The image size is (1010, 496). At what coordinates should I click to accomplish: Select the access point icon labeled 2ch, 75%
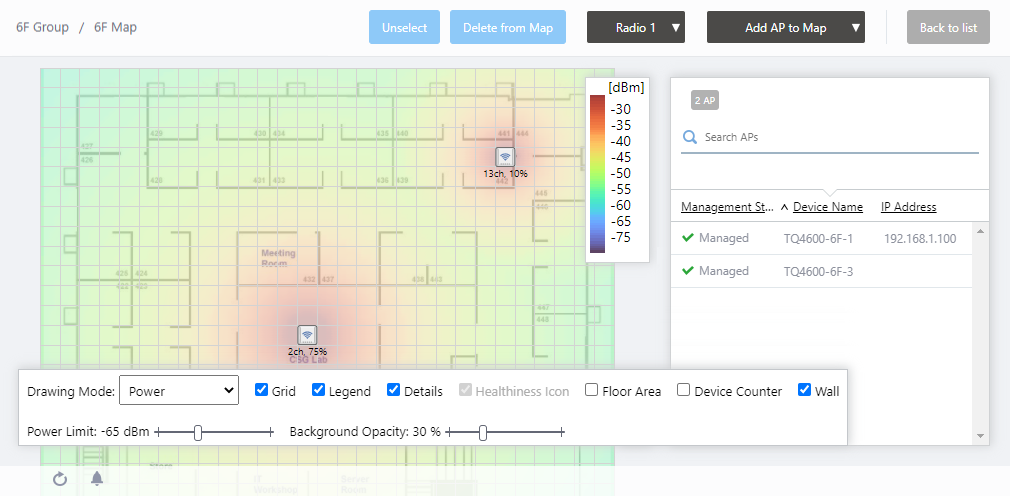307,335
